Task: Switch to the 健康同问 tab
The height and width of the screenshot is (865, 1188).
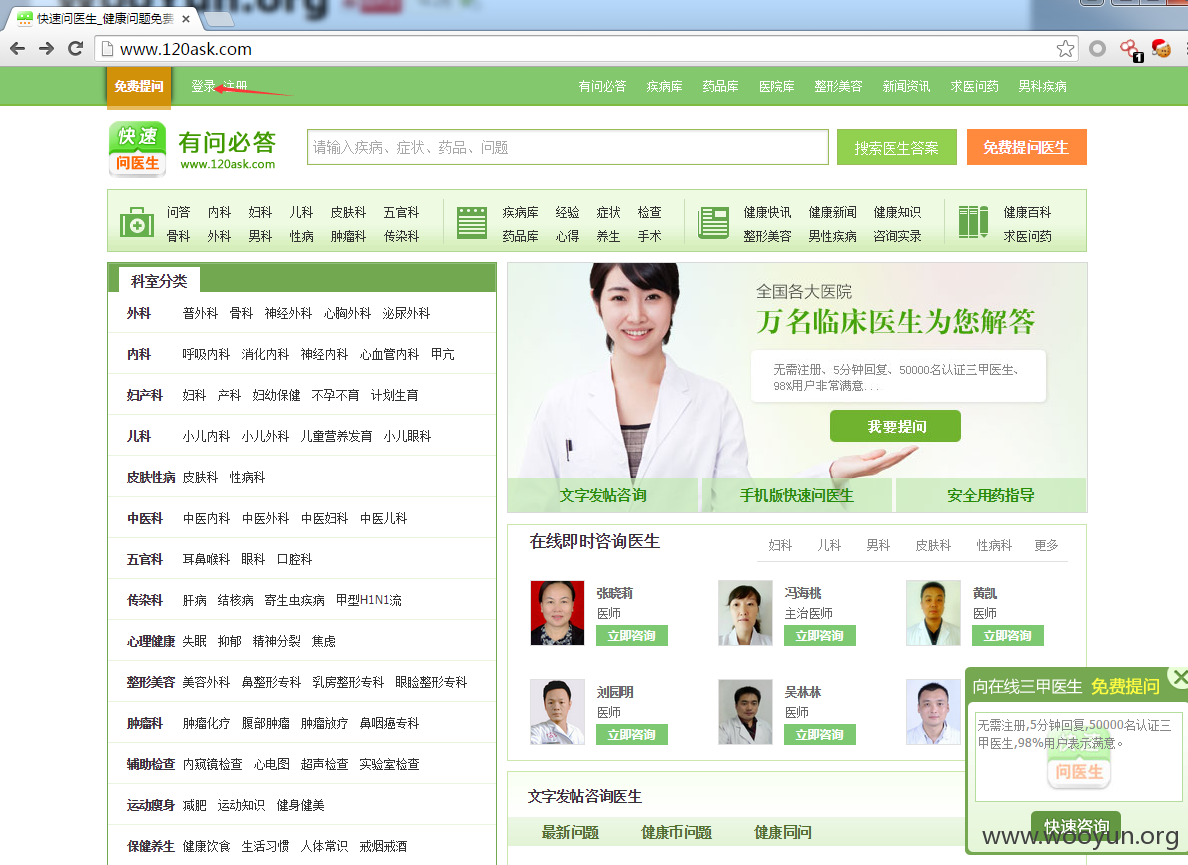Action: 783,832
